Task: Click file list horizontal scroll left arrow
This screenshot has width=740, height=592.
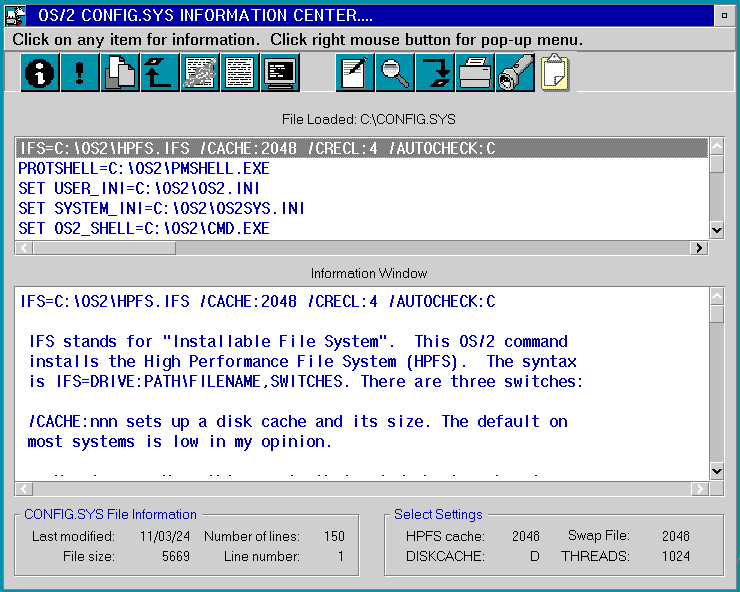Action: pyautogui.click(x=24, y=248)
